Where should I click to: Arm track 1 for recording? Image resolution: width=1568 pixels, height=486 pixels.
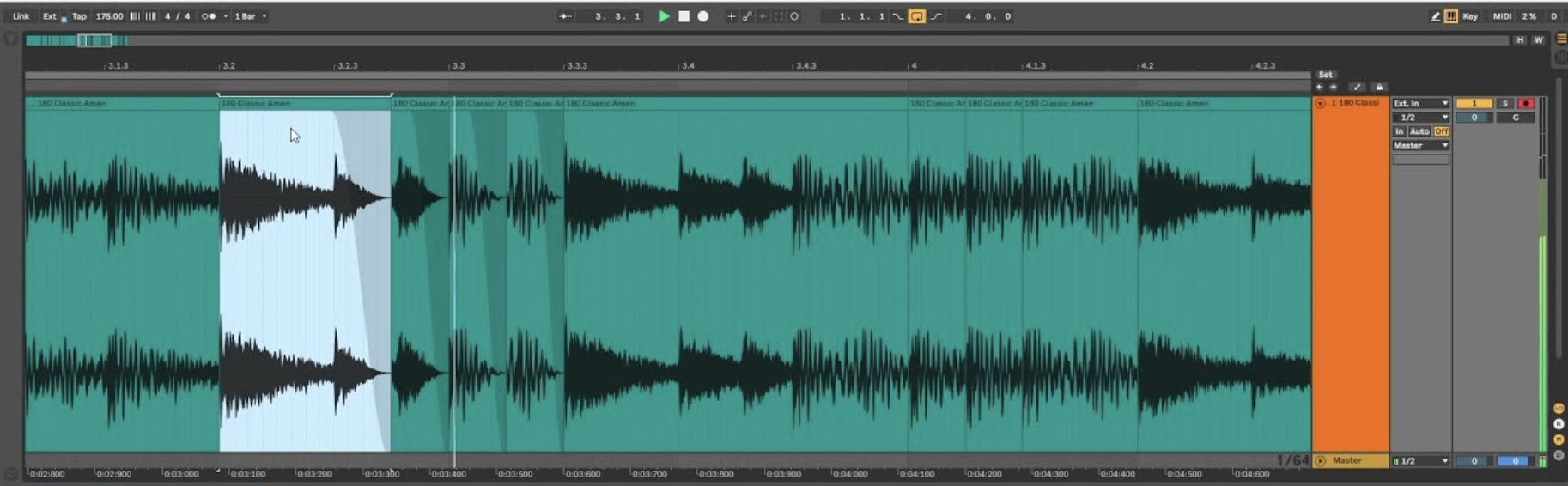point(1525,103)
